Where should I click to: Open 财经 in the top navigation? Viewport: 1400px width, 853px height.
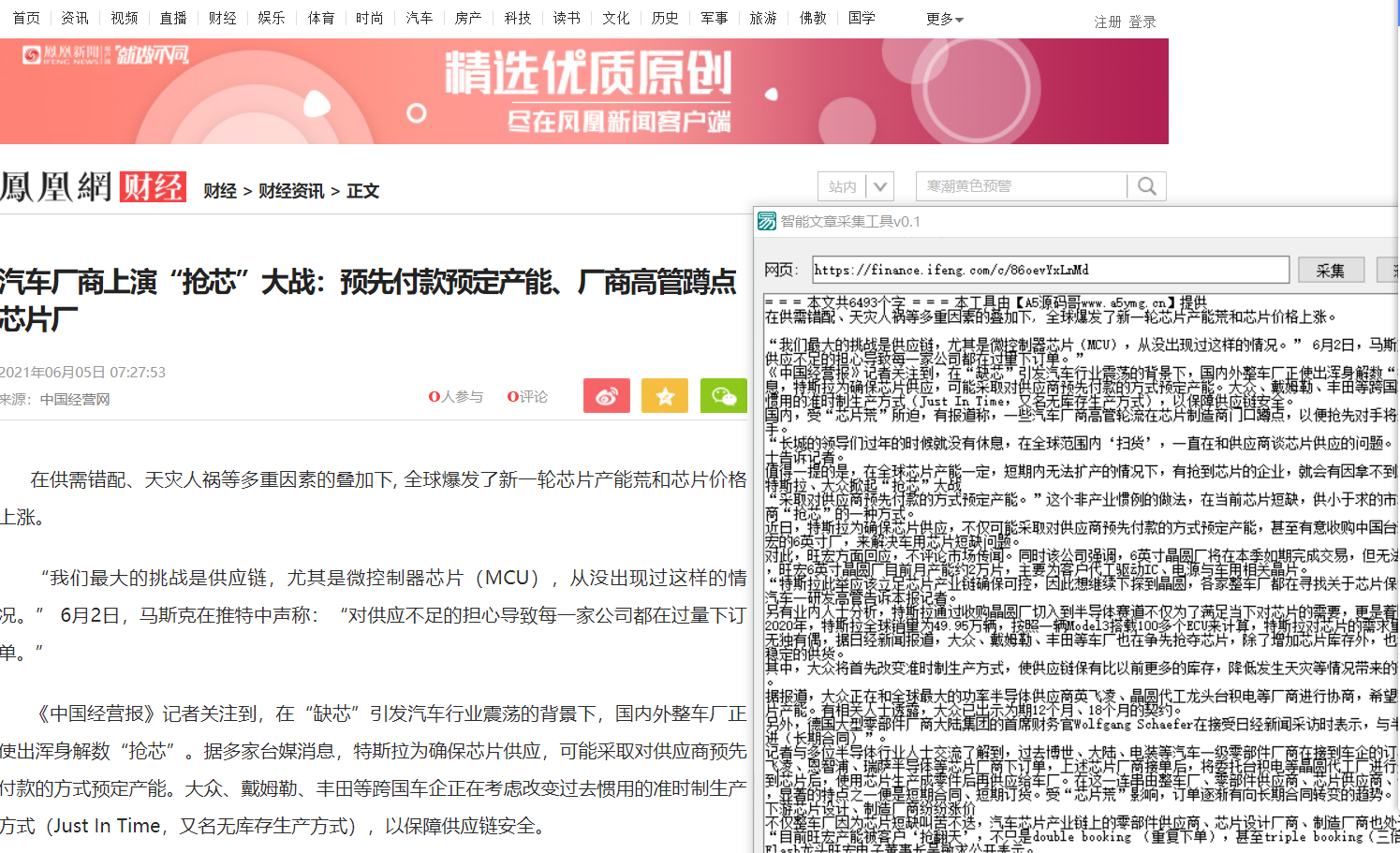[x=223, y=18]
